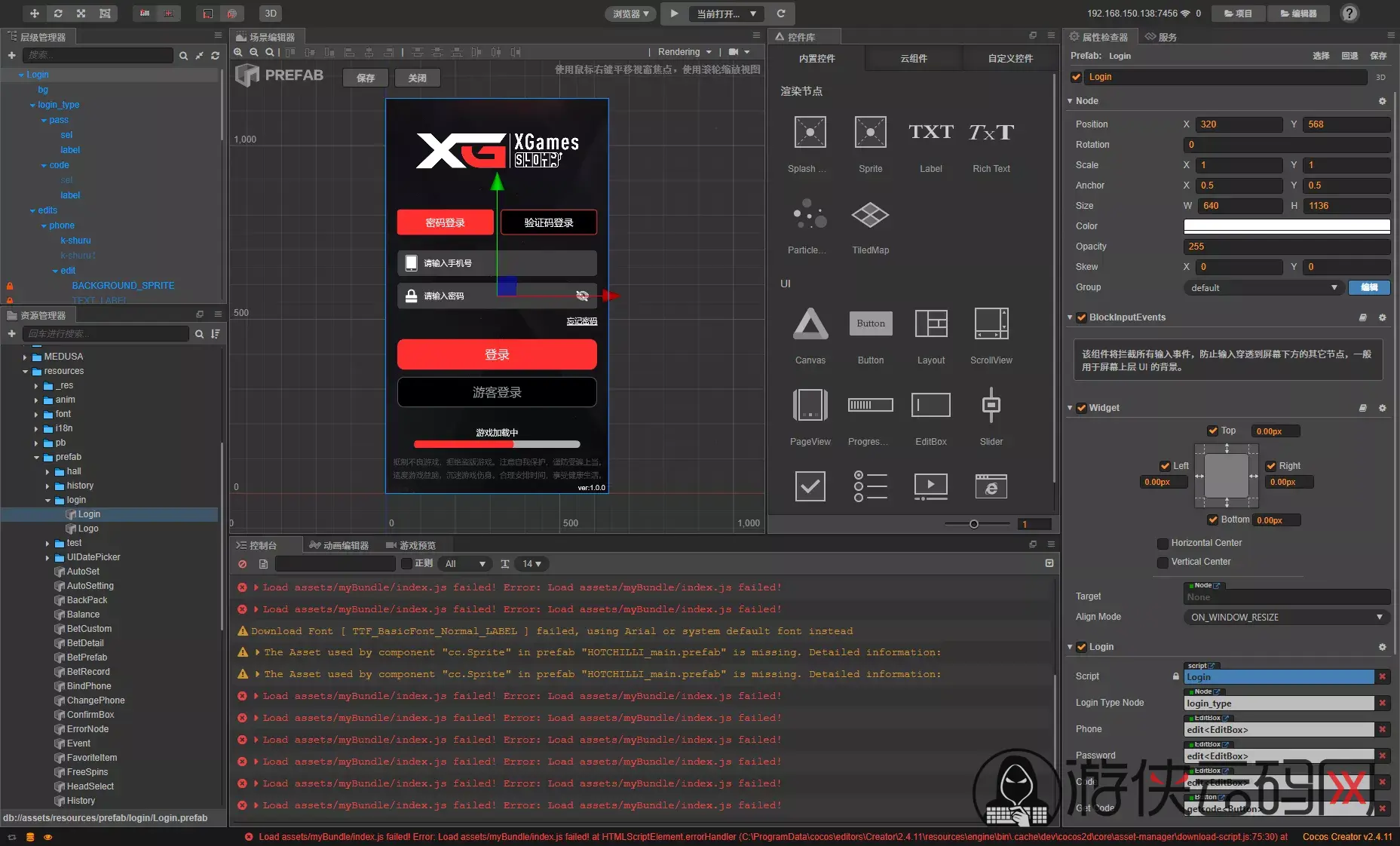Viewport: 1400px width, 846px height.
Task: Expand the hall folder in assets
Action: 47,471
